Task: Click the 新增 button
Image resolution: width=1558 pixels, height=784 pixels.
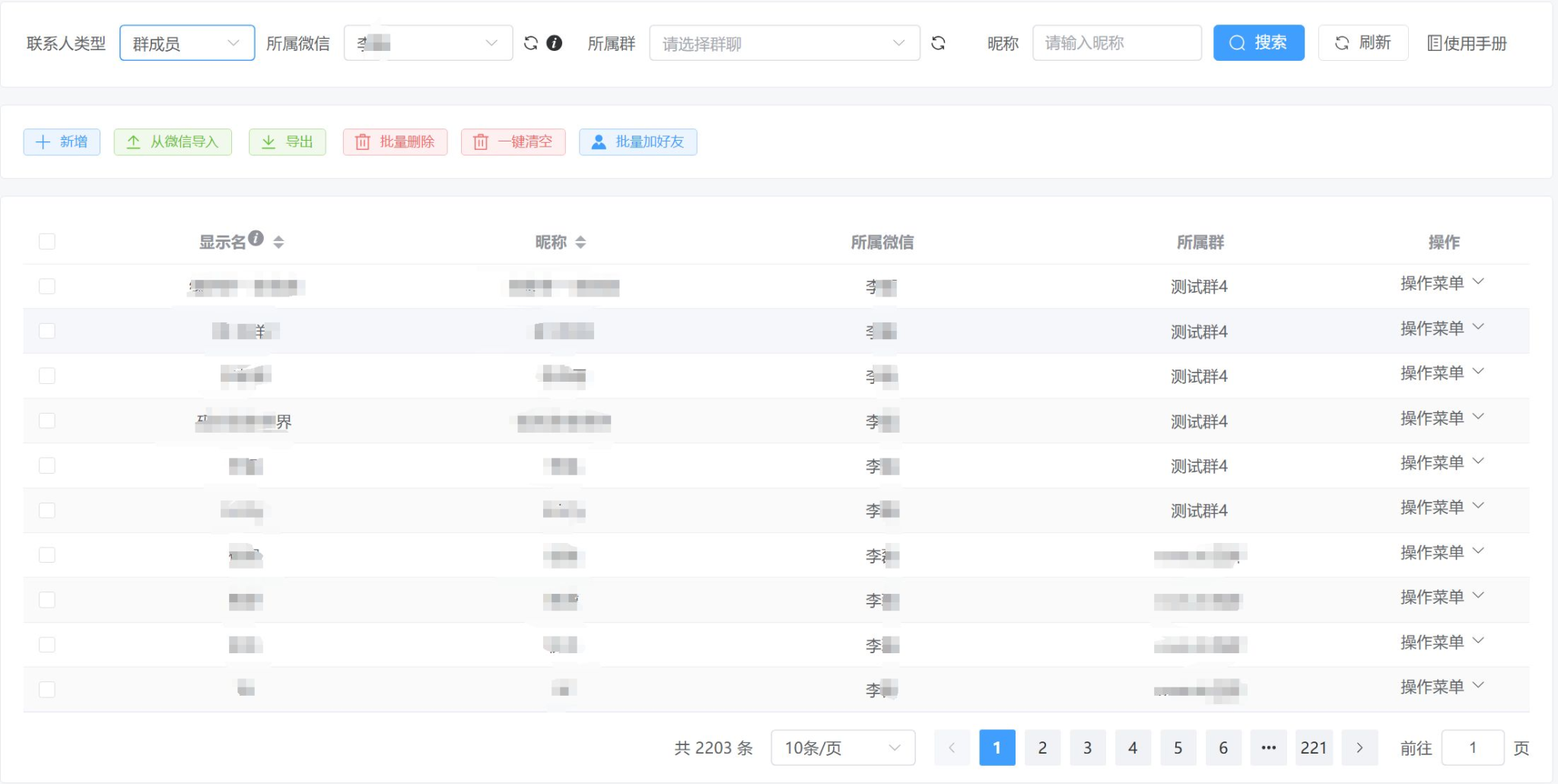Action: (x=62, y=141)
